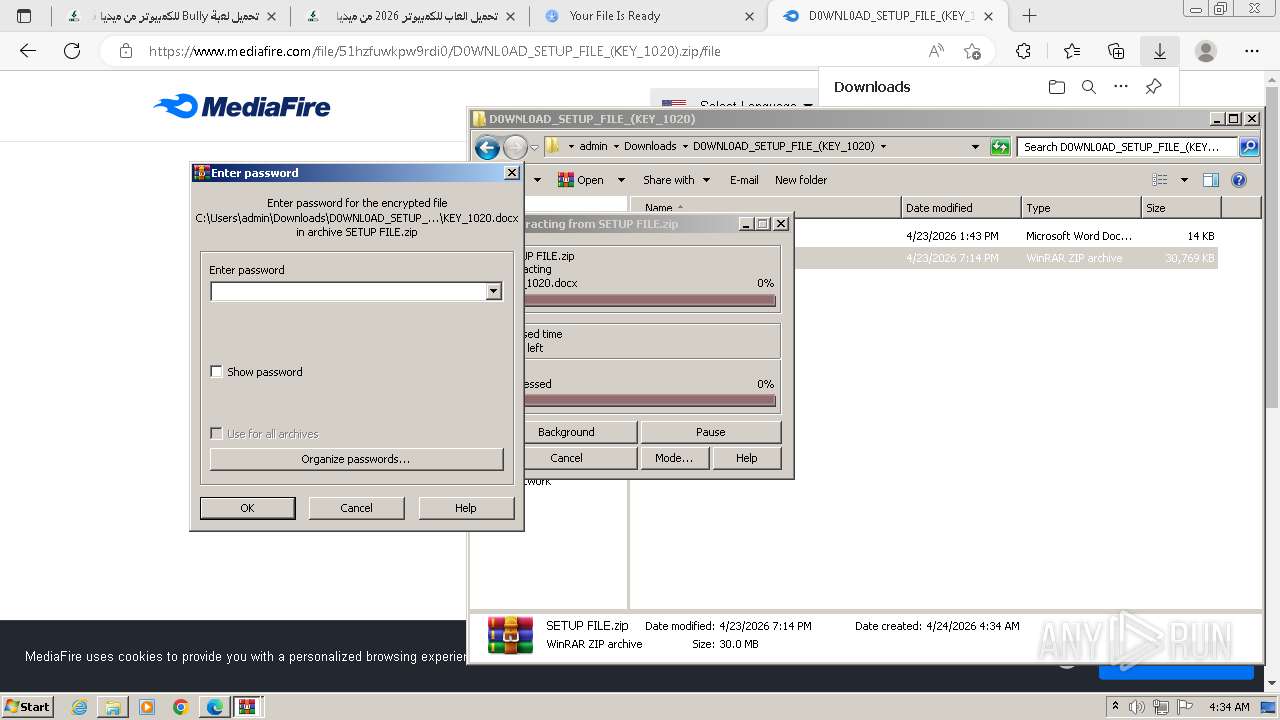Image resolution: width=1280 pixels, height=720 pixels.
Task: Open Google Chrome from the taskbar
Action: coord(181,707)
